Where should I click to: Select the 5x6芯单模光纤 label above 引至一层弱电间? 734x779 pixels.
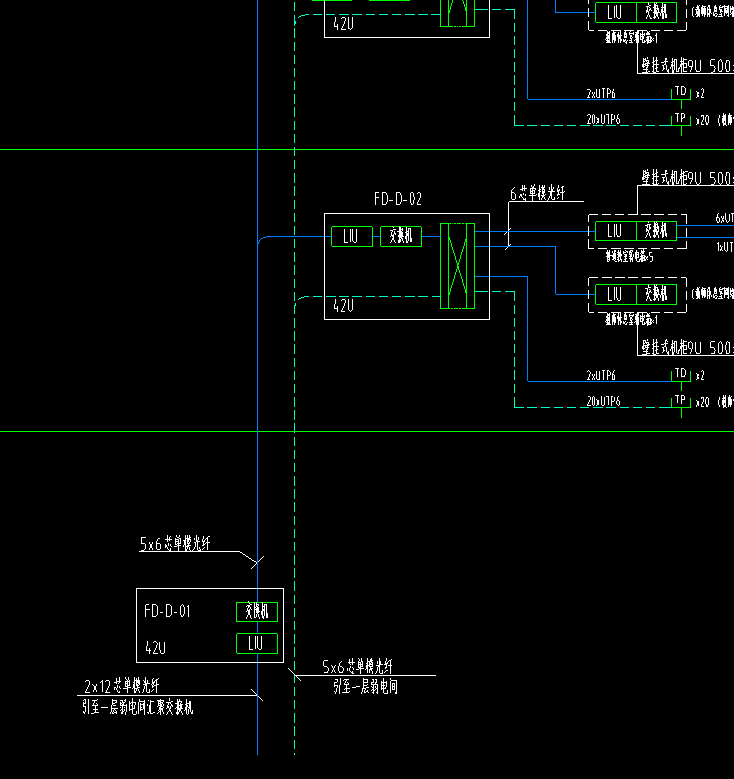357,667
